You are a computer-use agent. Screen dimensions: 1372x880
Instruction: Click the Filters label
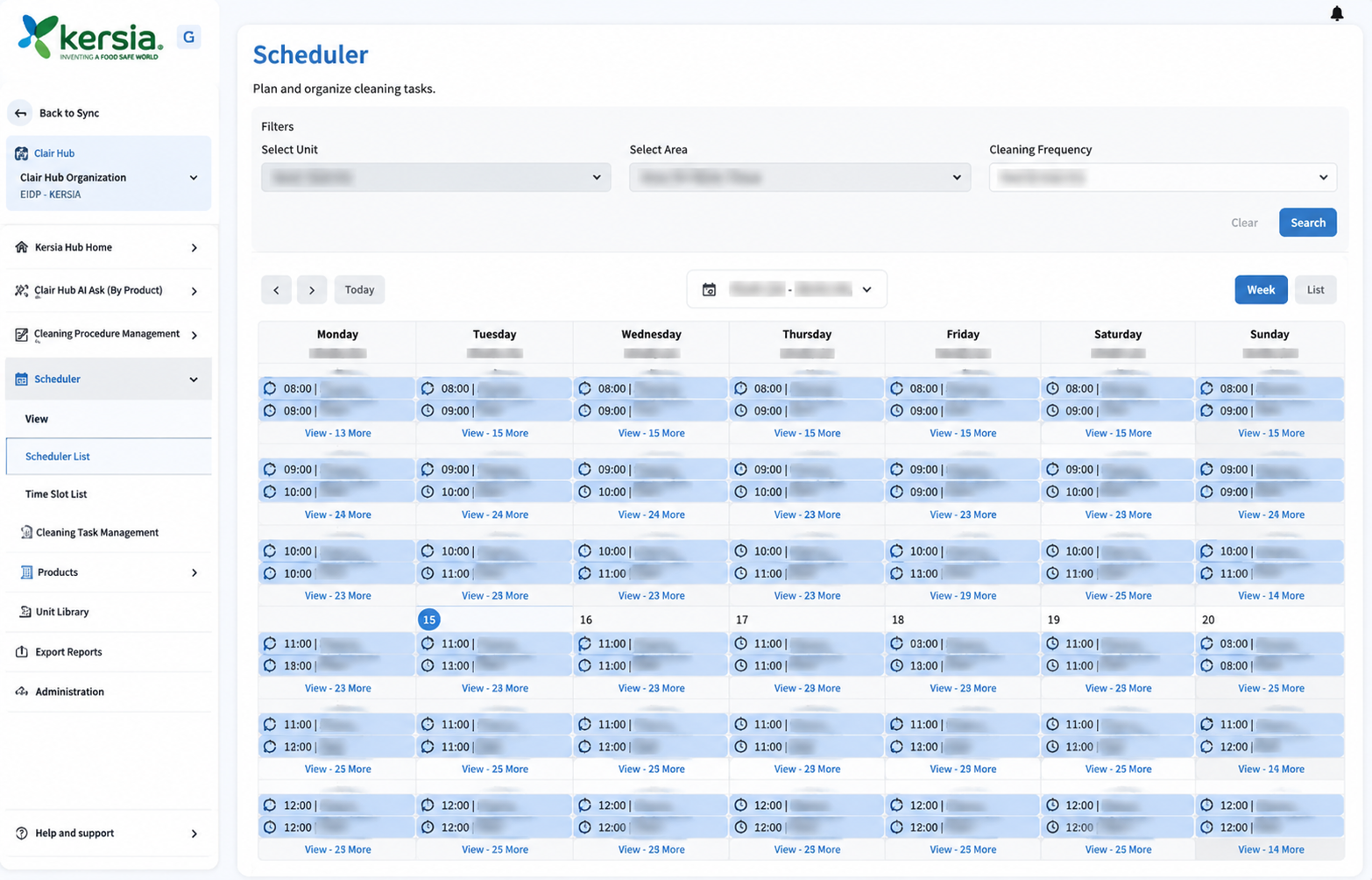click(x=278, y=126)
